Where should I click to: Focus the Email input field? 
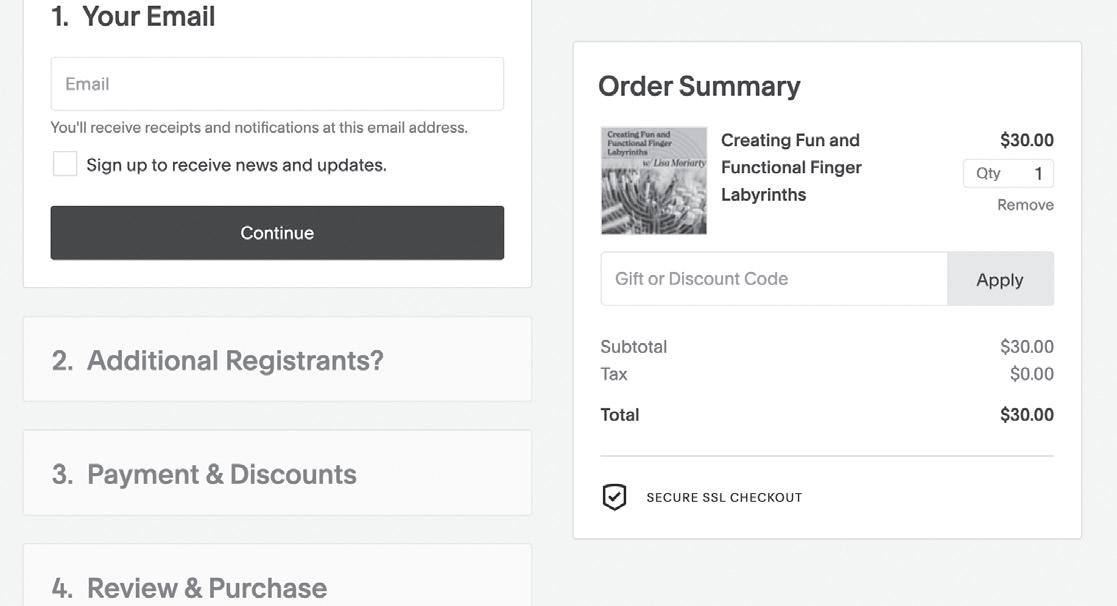tap(277, 84)
